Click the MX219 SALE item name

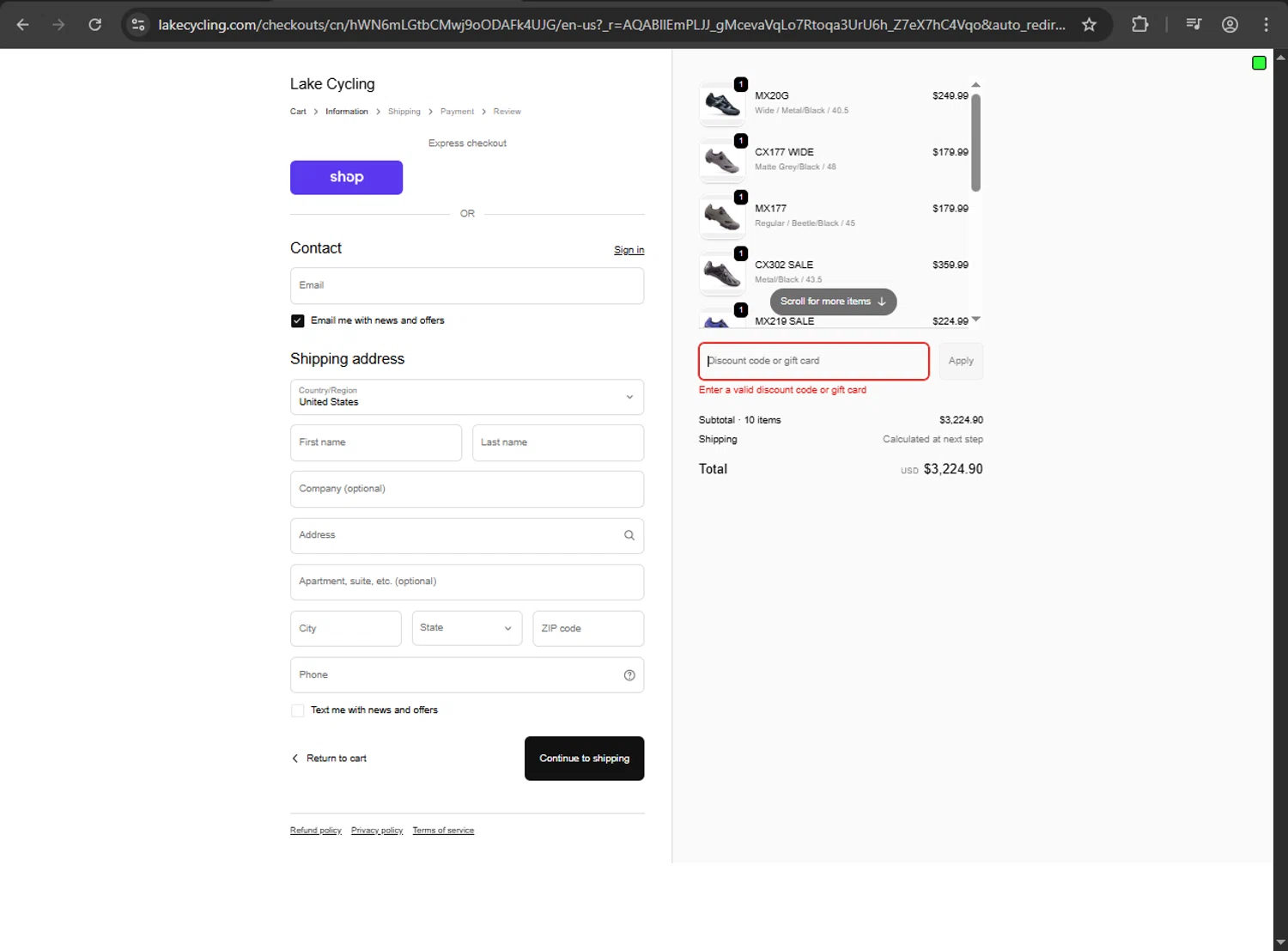(784, 321)
